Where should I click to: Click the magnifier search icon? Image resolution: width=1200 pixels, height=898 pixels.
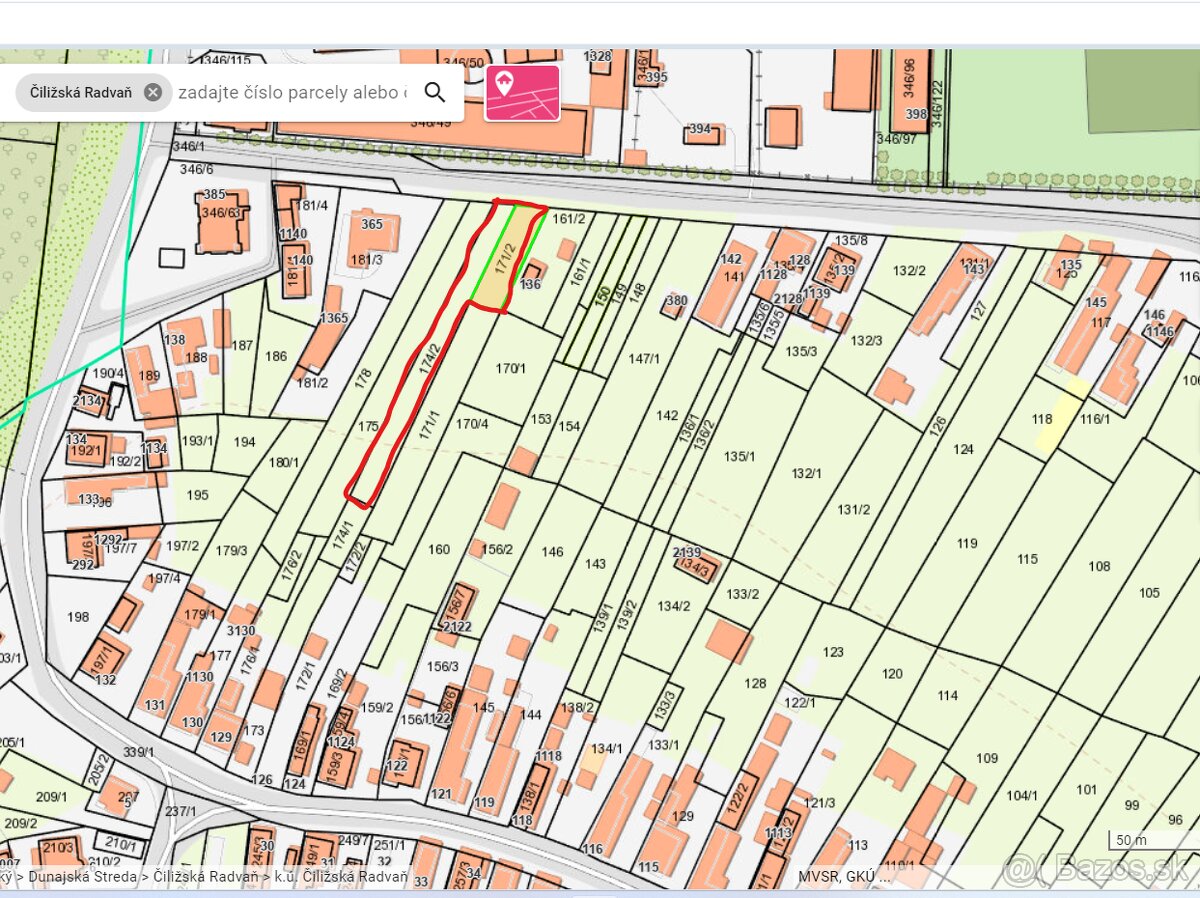435,93
